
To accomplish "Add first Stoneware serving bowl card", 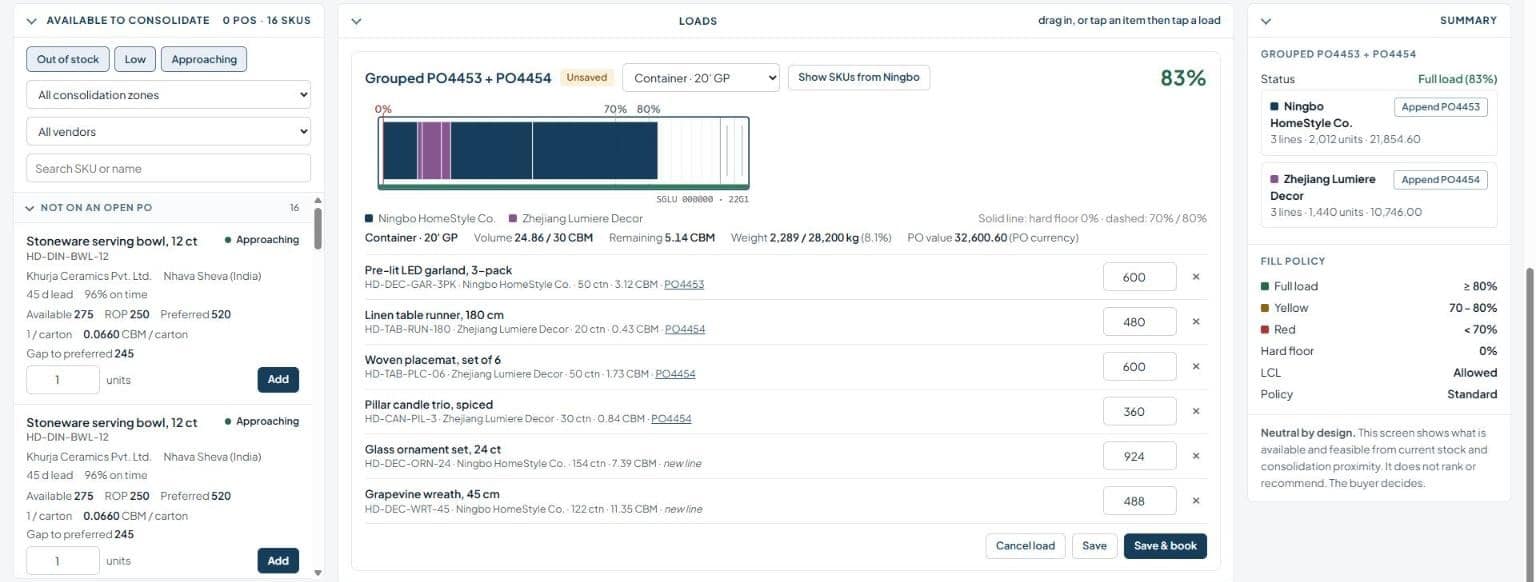I will 278,379.
